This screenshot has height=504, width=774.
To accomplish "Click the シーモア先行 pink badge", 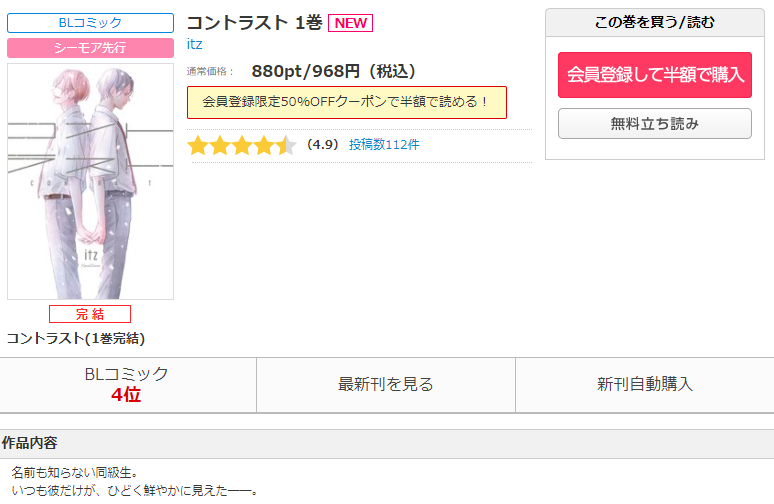I will [x=90, y=48].
